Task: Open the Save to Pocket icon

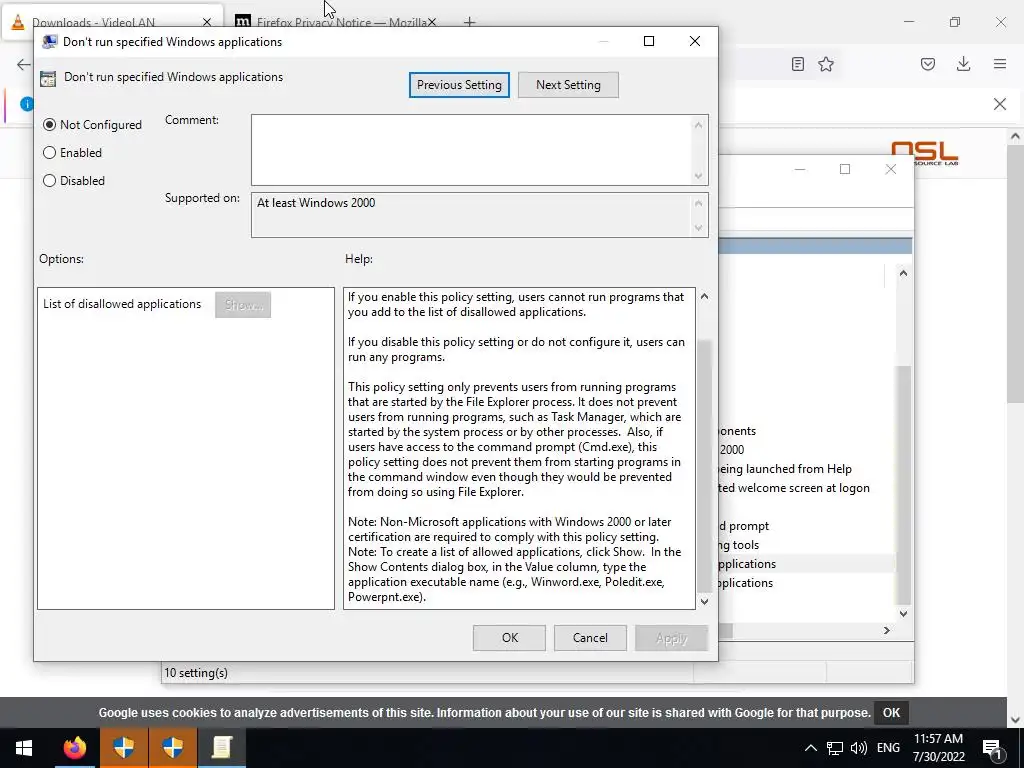Action: point(928,64)
